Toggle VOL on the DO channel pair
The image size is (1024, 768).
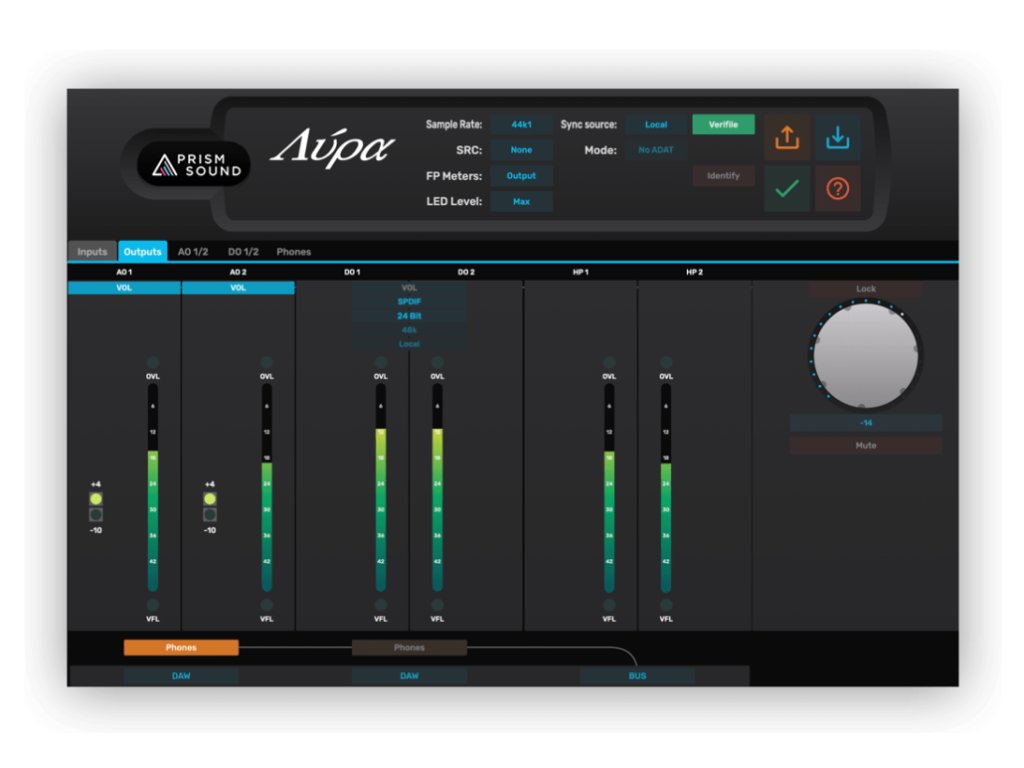(409, 288)
